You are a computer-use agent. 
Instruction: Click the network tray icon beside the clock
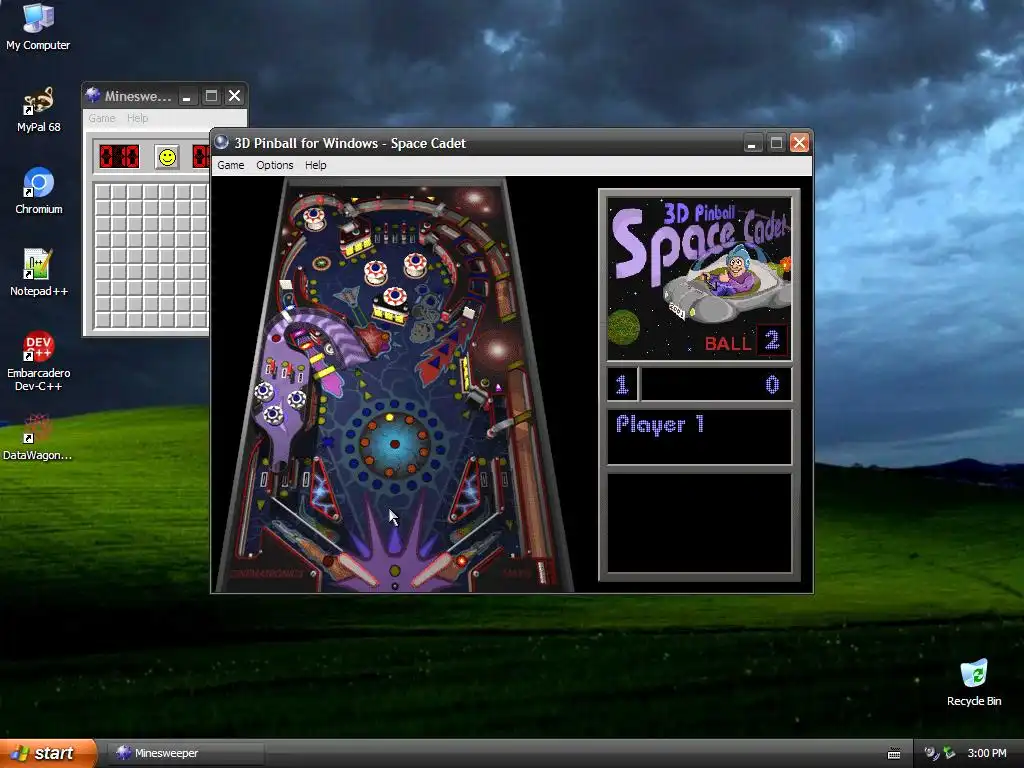coord(948,753)
